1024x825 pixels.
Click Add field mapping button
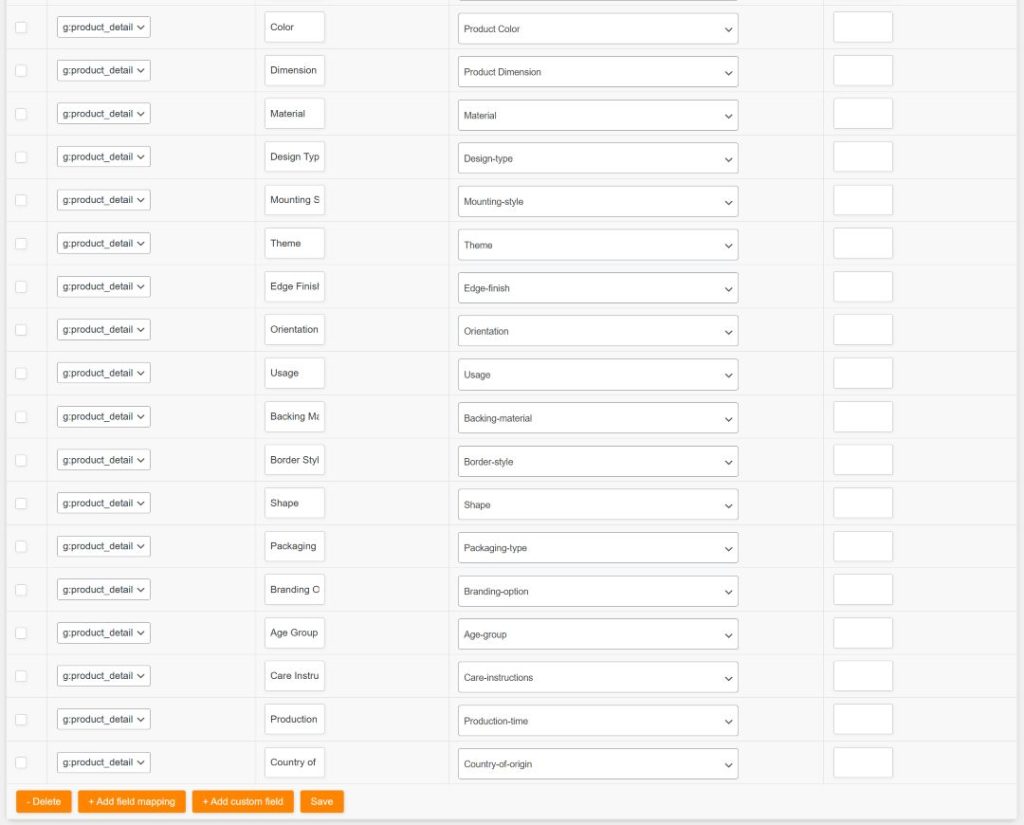click(131, 801)
